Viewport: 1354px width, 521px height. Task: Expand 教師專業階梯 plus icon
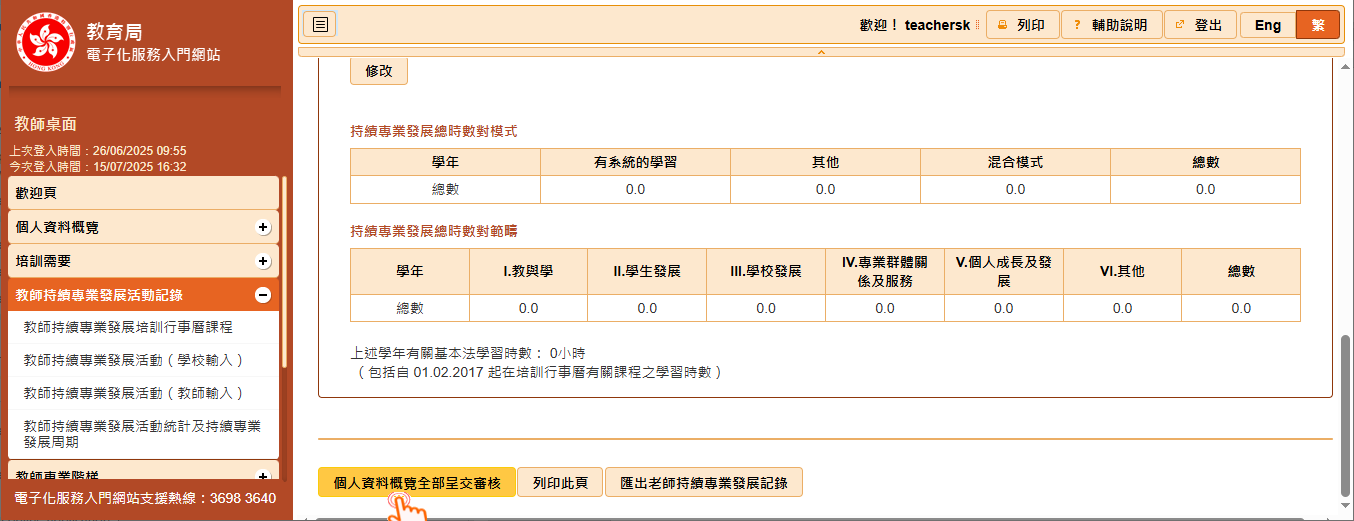tap(263, 476)
